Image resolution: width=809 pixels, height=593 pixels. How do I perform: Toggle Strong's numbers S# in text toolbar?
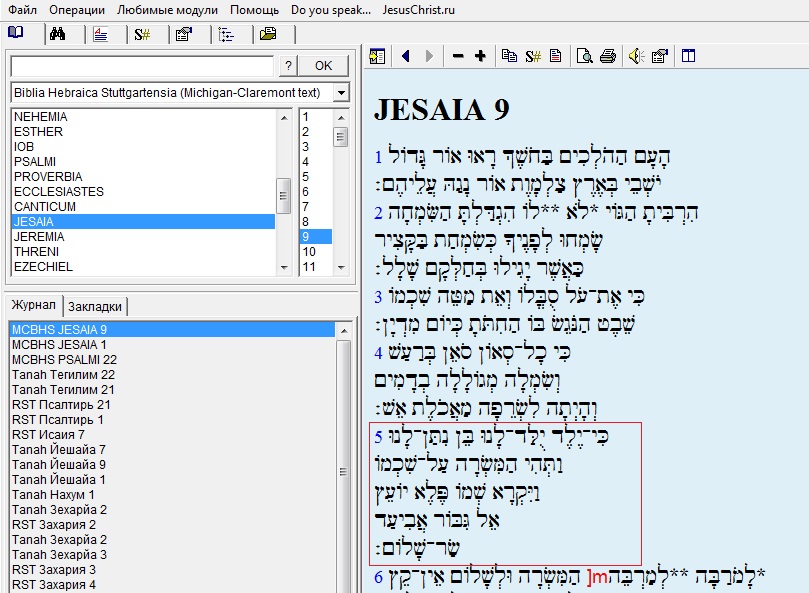tap(533, 56)
